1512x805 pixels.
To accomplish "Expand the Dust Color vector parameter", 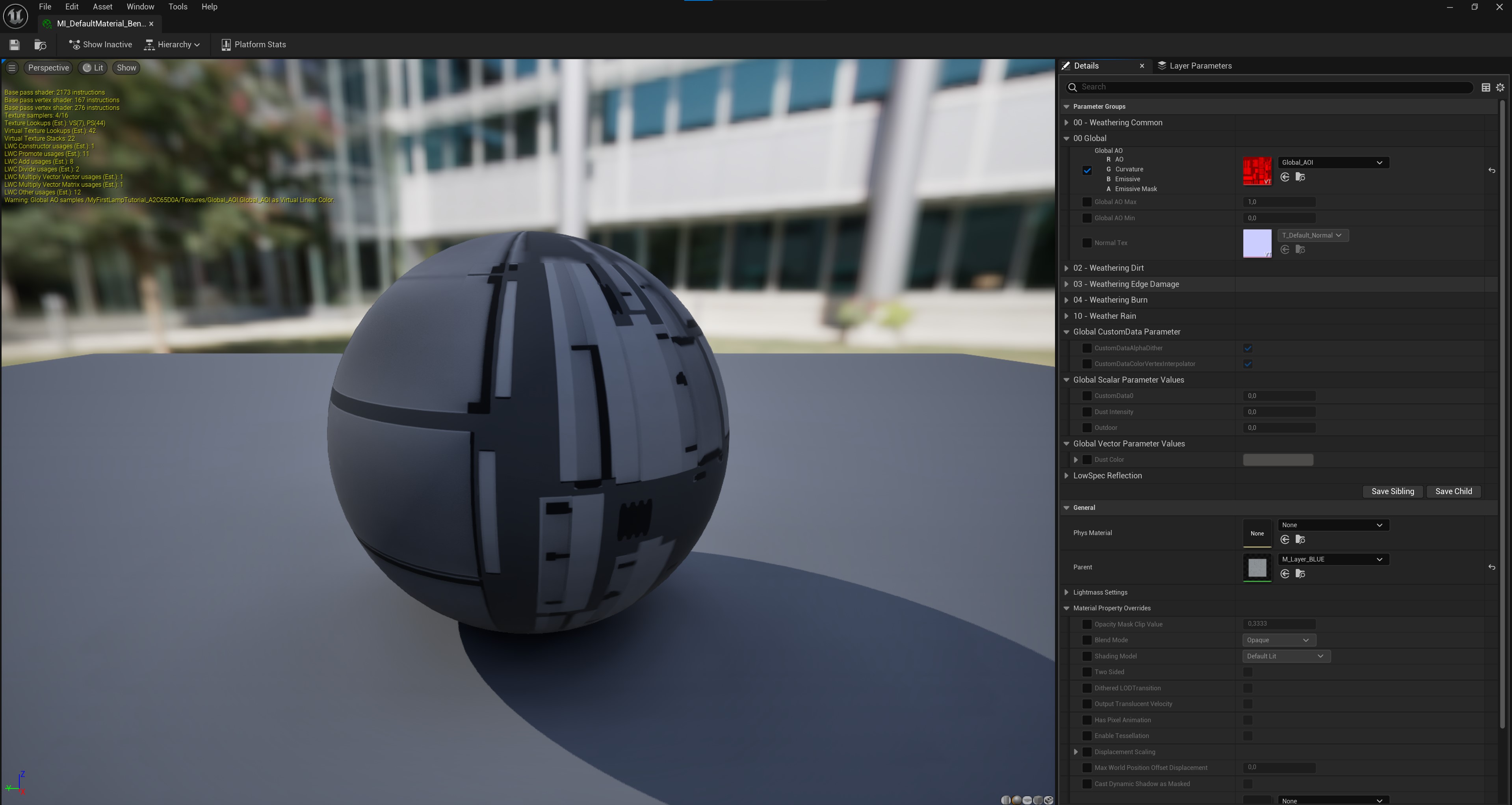I will click(1076, 460).
